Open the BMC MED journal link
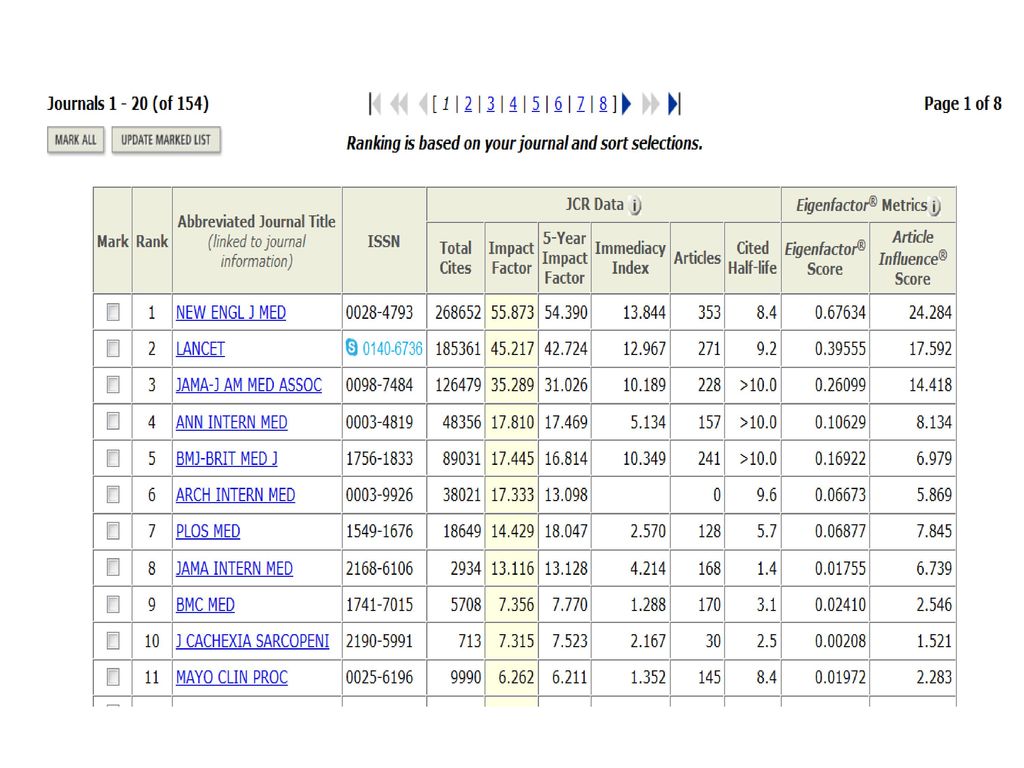Image resolution: width=1024 pixels, height=768 pixels. click(x=205, y=605)
